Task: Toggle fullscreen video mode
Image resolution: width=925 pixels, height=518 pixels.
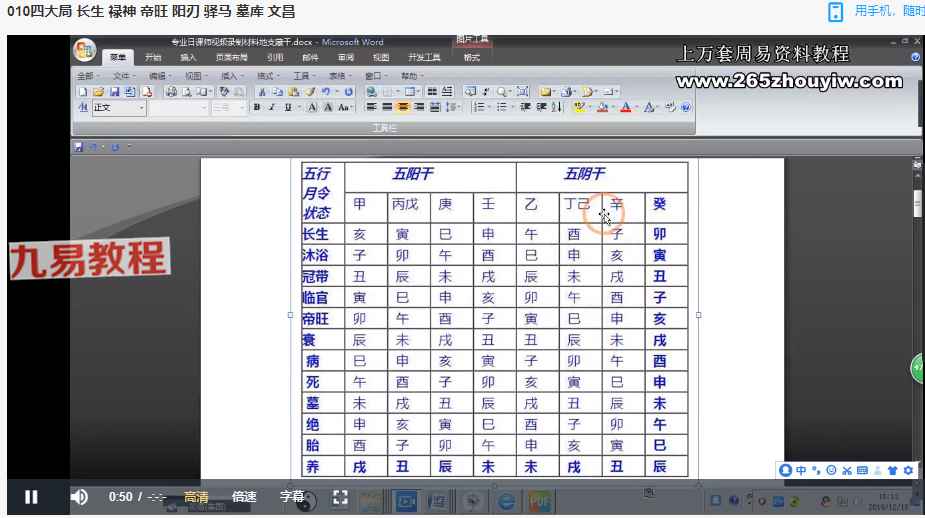Action: point(340,497)
